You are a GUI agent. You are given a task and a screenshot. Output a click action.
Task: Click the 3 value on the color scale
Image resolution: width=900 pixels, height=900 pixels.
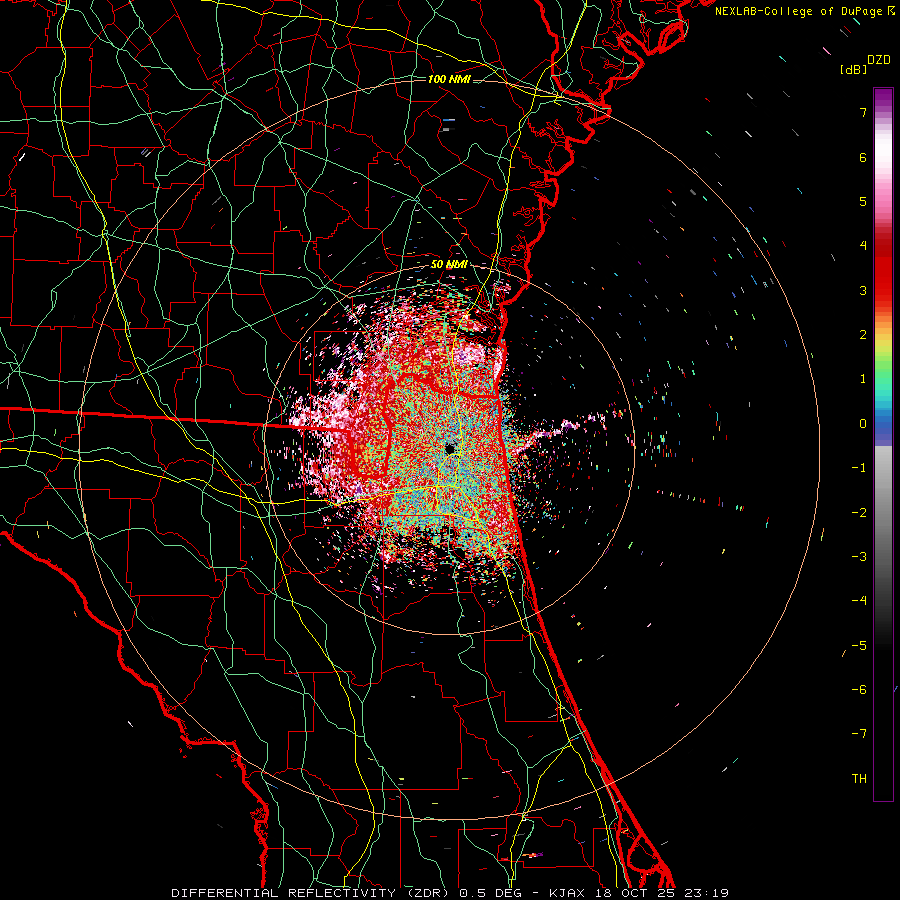[863, 290]
